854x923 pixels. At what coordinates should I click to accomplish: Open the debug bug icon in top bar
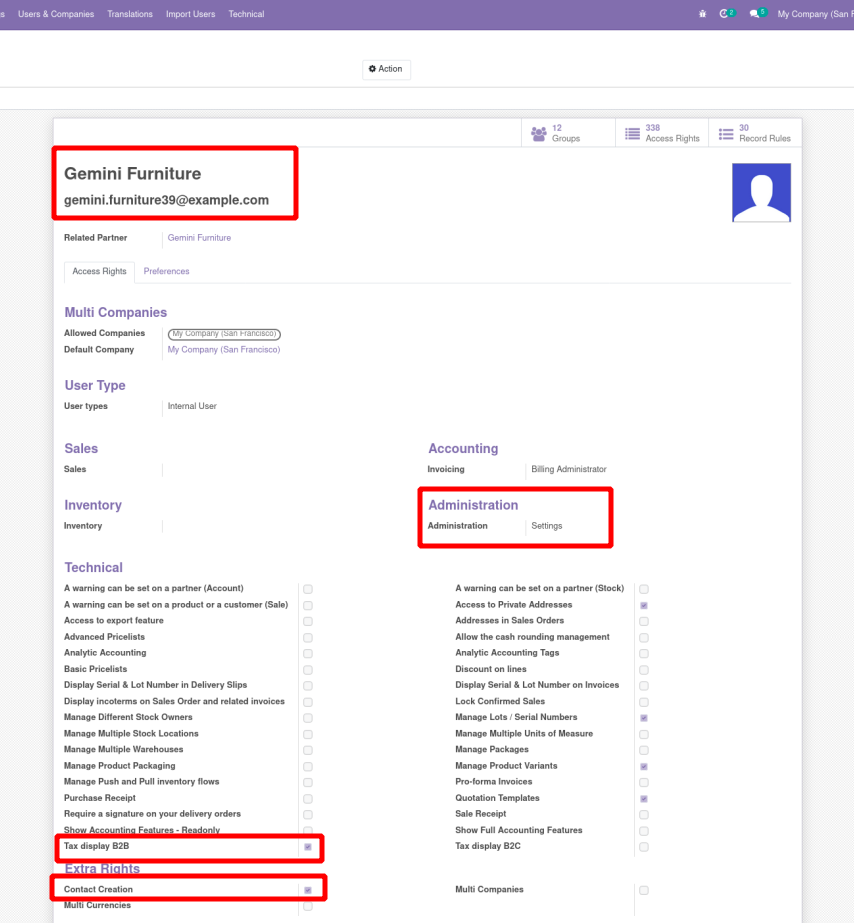tap(702, 14)
